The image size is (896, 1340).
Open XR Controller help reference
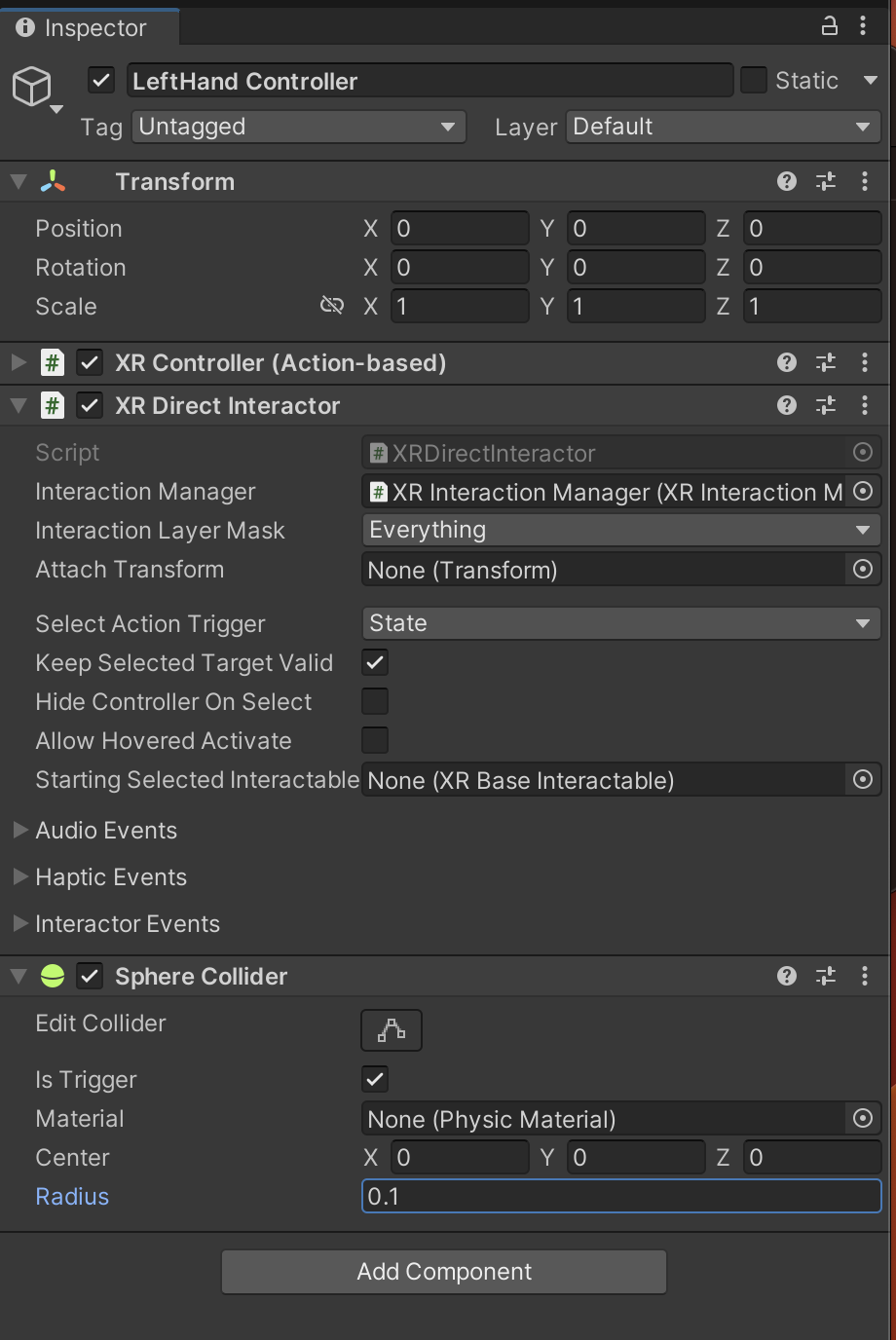[787, 362]
